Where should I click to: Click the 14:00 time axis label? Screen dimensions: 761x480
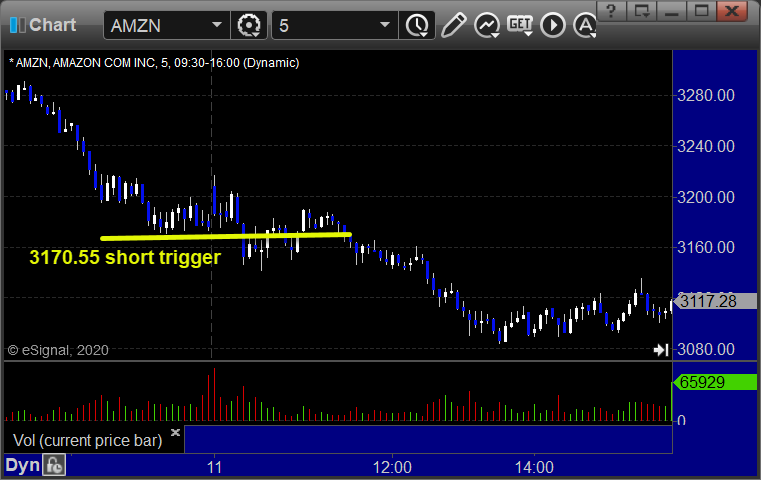(534, 467)
